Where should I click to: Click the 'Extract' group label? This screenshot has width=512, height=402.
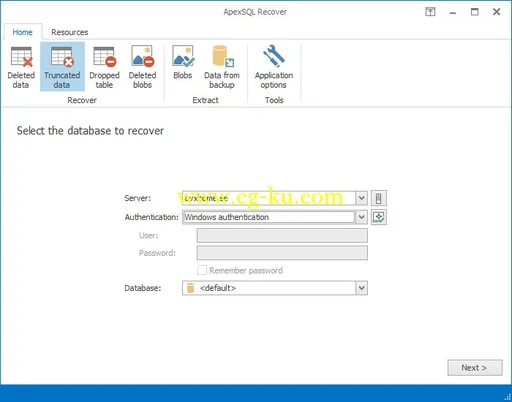206,100
